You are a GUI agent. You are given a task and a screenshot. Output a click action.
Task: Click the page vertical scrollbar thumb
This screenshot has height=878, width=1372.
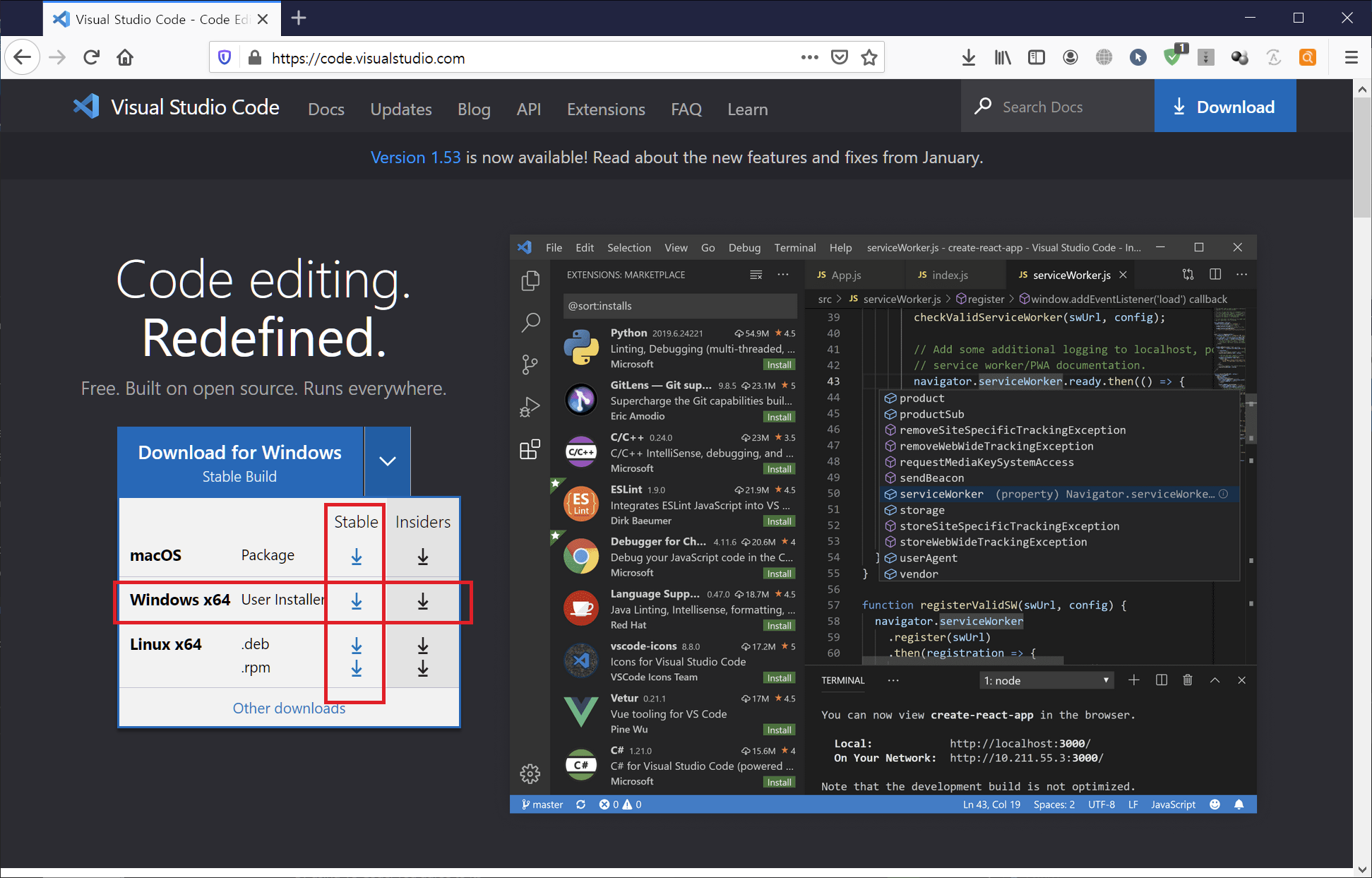tap(1362, 159)
